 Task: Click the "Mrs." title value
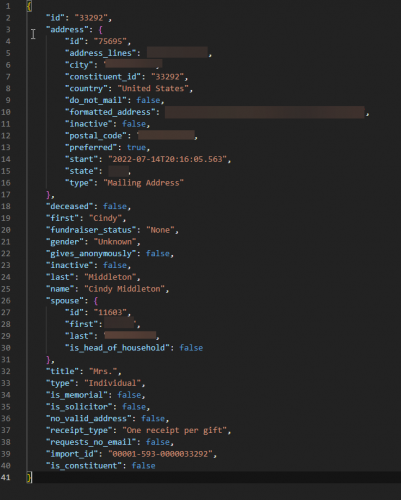[103, 371]
